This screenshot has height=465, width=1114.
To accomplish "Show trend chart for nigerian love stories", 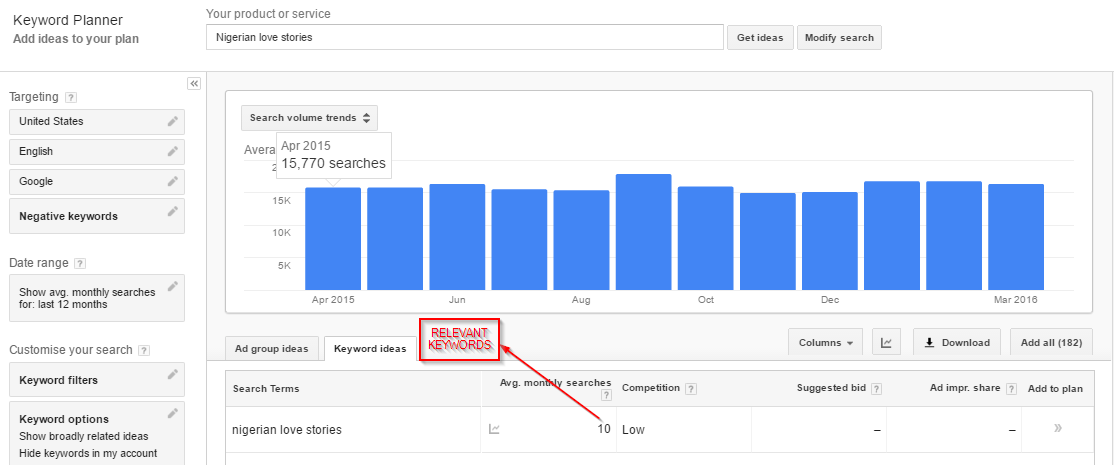I will tap(494, 429).
